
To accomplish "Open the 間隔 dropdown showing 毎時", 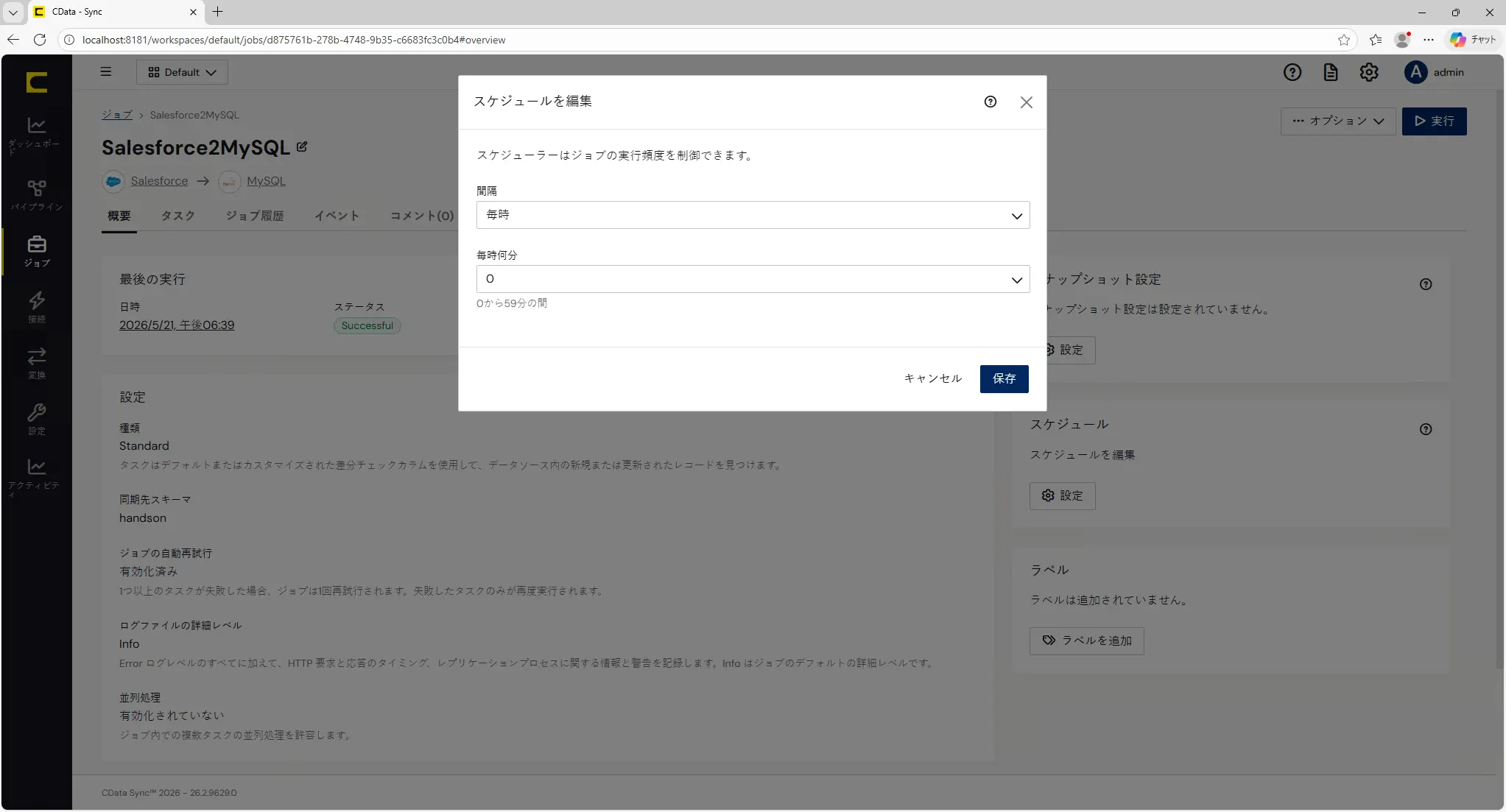I will pyautogui.click(x=753, y=215).
